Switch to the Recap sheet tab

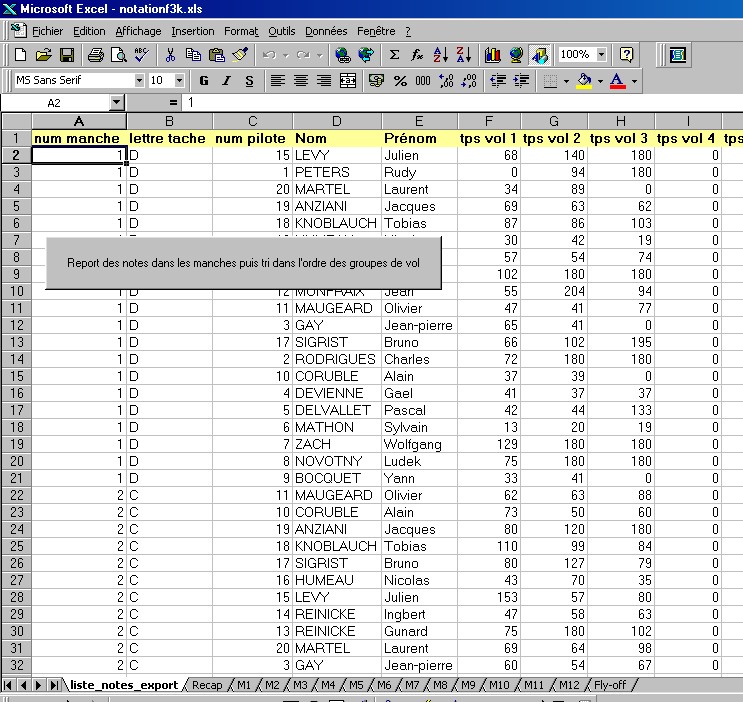[x=207, y=685]
